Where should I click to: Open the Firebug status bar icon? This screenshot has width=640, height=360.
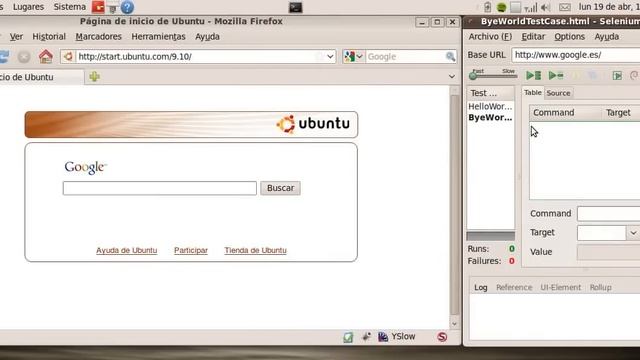(366, 336)
